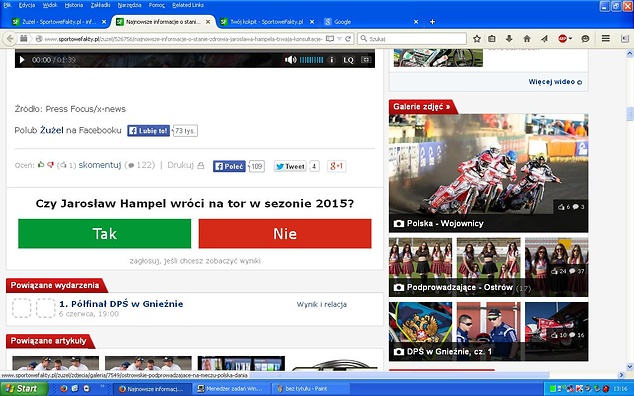Expand Więcej wideo link
The height and width of the screenshot is (396, 634).
[x=555, y=82]
